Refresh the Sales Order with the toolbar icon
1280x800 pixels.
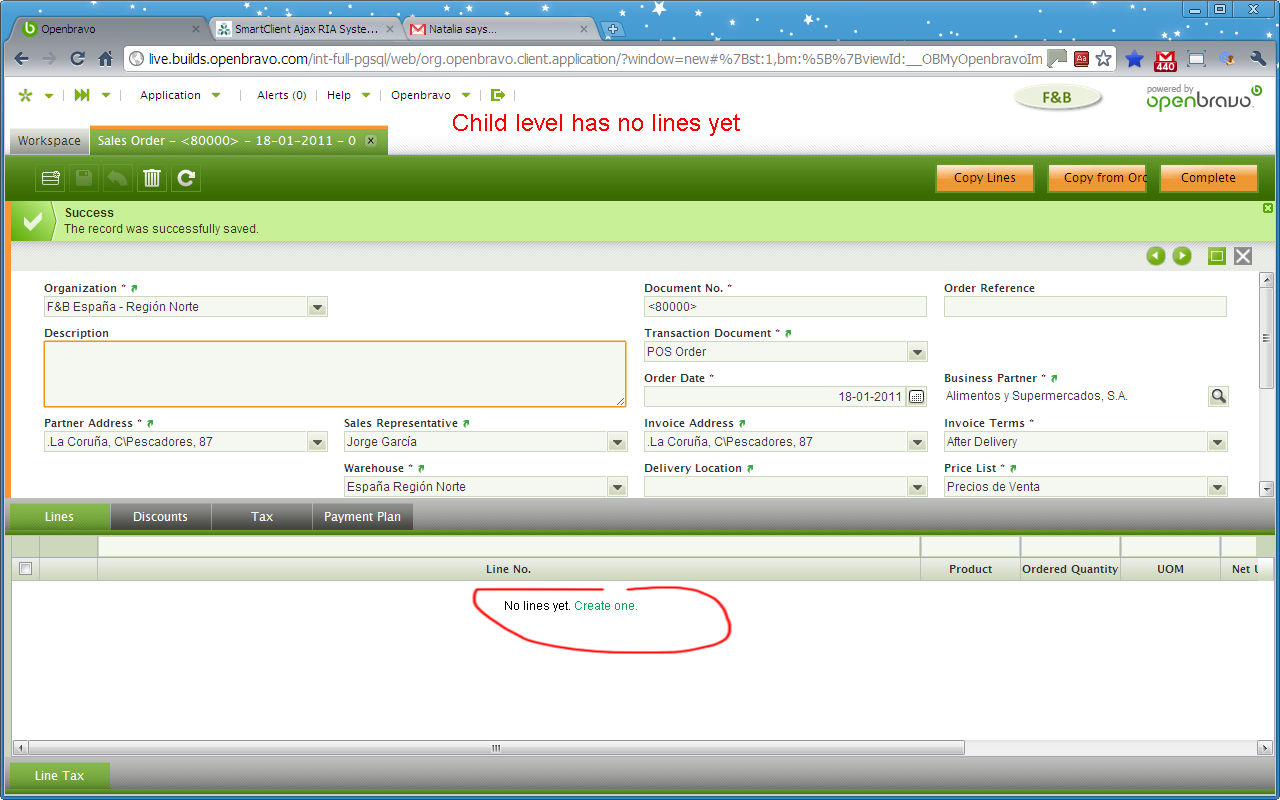click(186, 178)
